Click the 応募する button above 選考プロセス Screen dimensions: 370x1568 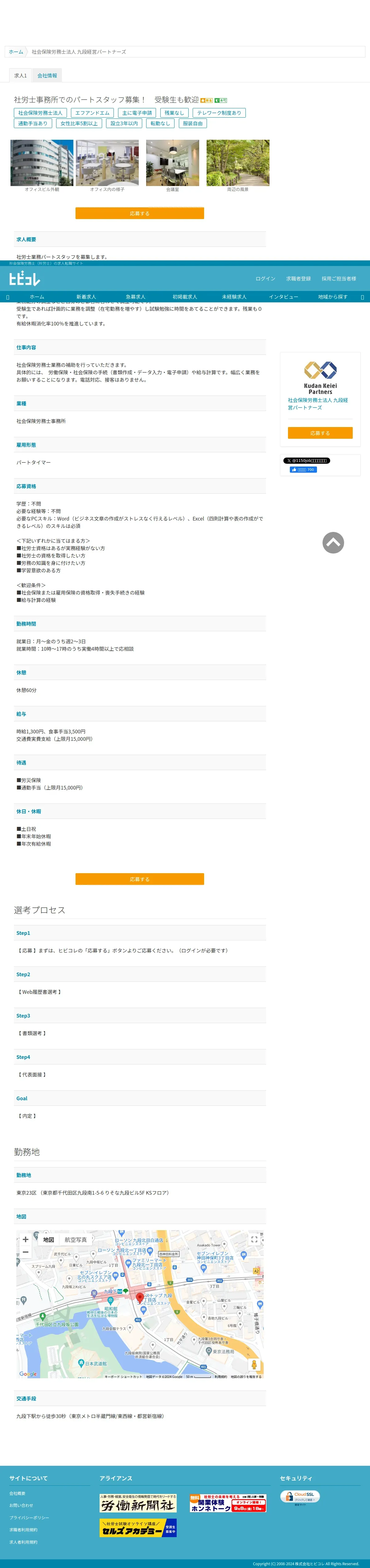pos(139,879)
